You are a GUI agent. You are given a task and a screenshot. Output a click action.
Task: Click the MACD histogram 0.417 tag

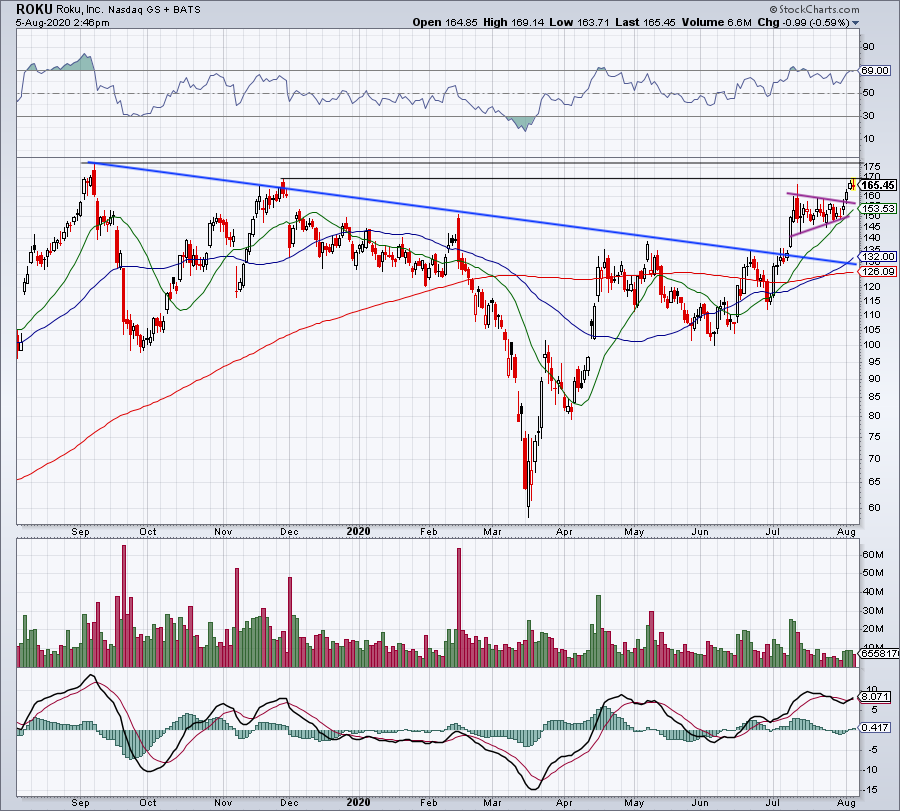[876, 727]
